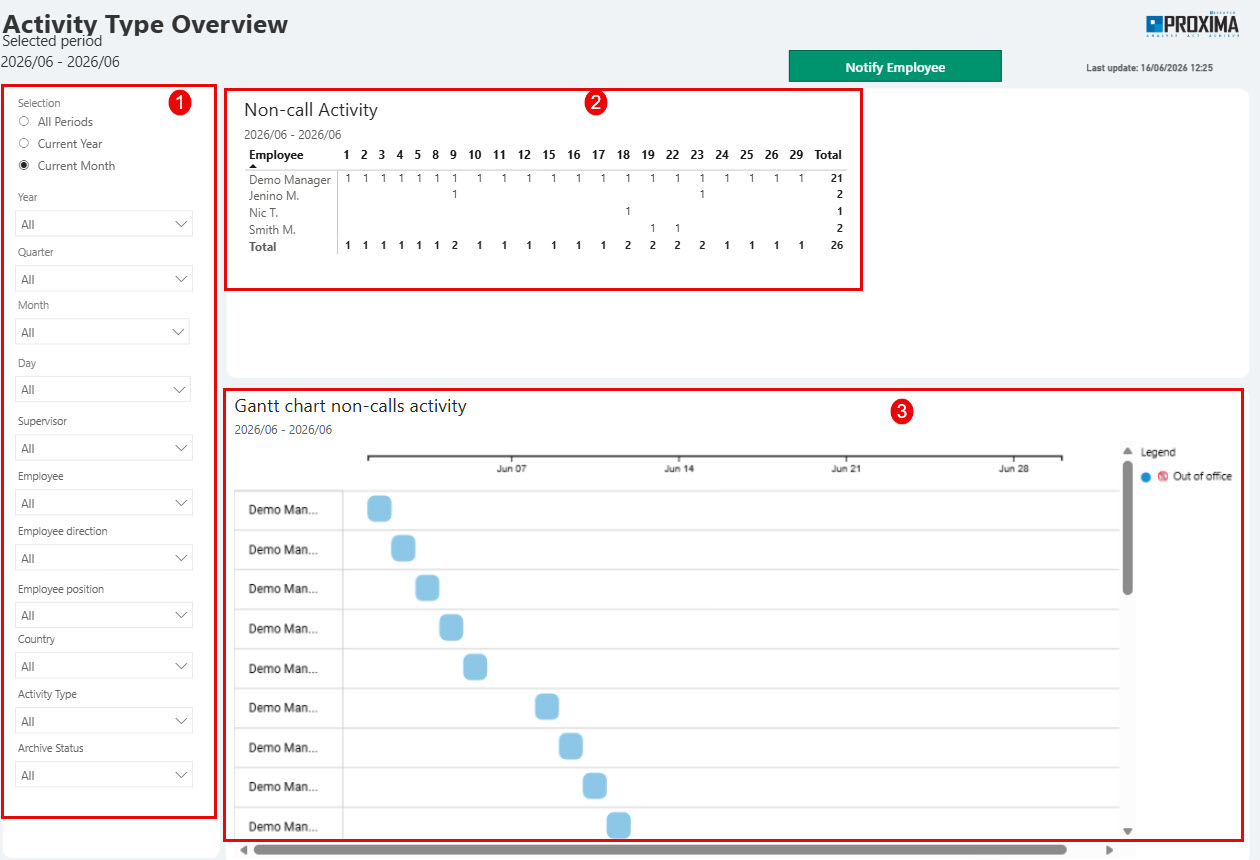The width and height of the screenshot is (1260, 860).
Task: Click the horizontal scroll right arrow
Action: [x=1109, y=850]
